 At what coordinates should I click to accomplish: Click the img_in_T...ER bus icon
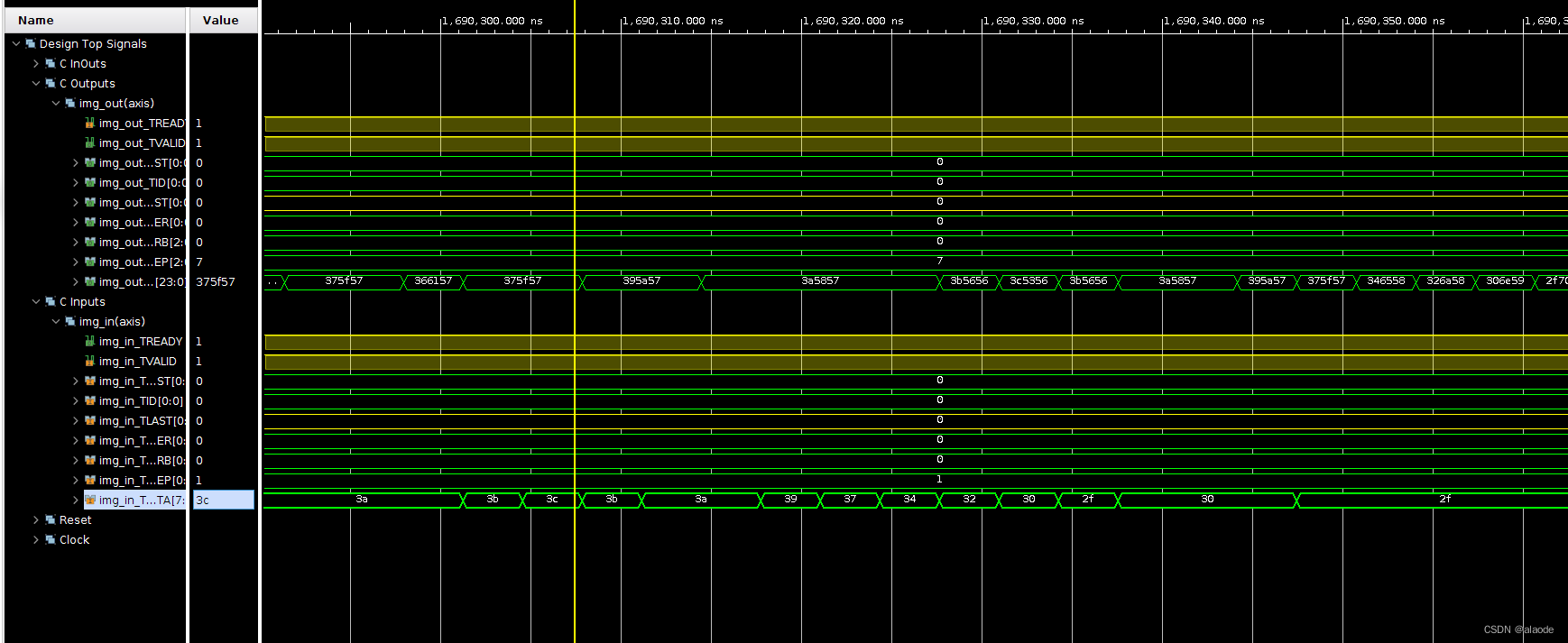(90, 440)
